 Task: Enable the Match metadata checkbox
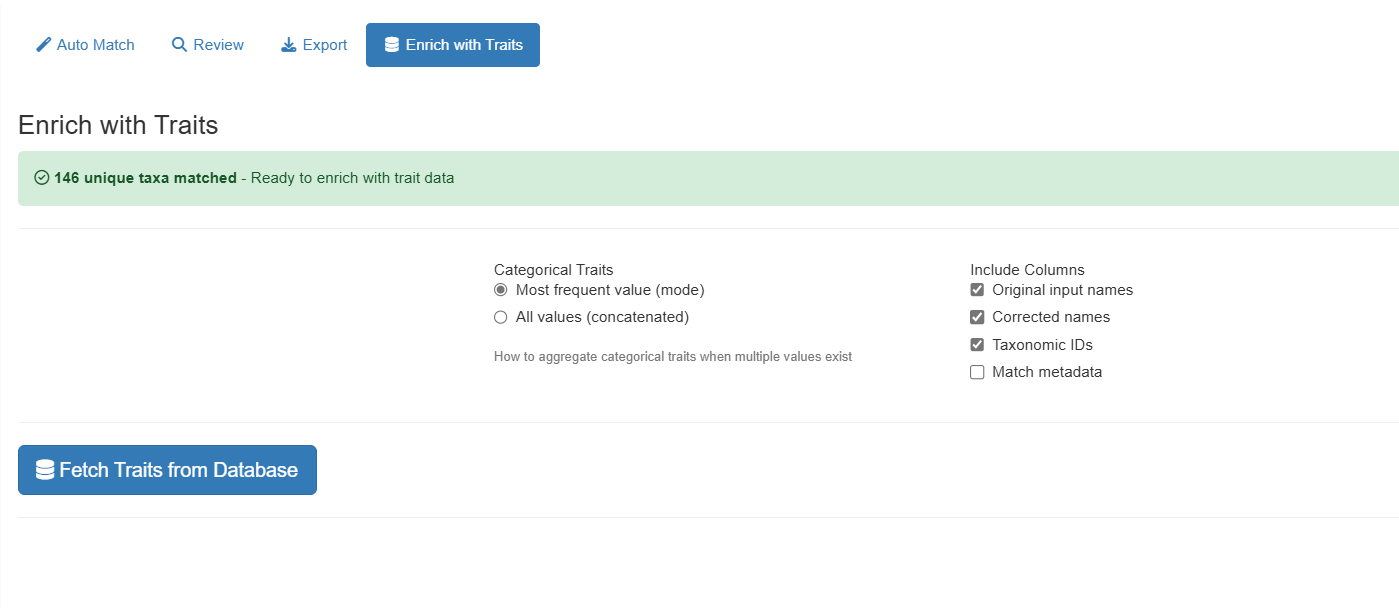(x=977, y=372)
